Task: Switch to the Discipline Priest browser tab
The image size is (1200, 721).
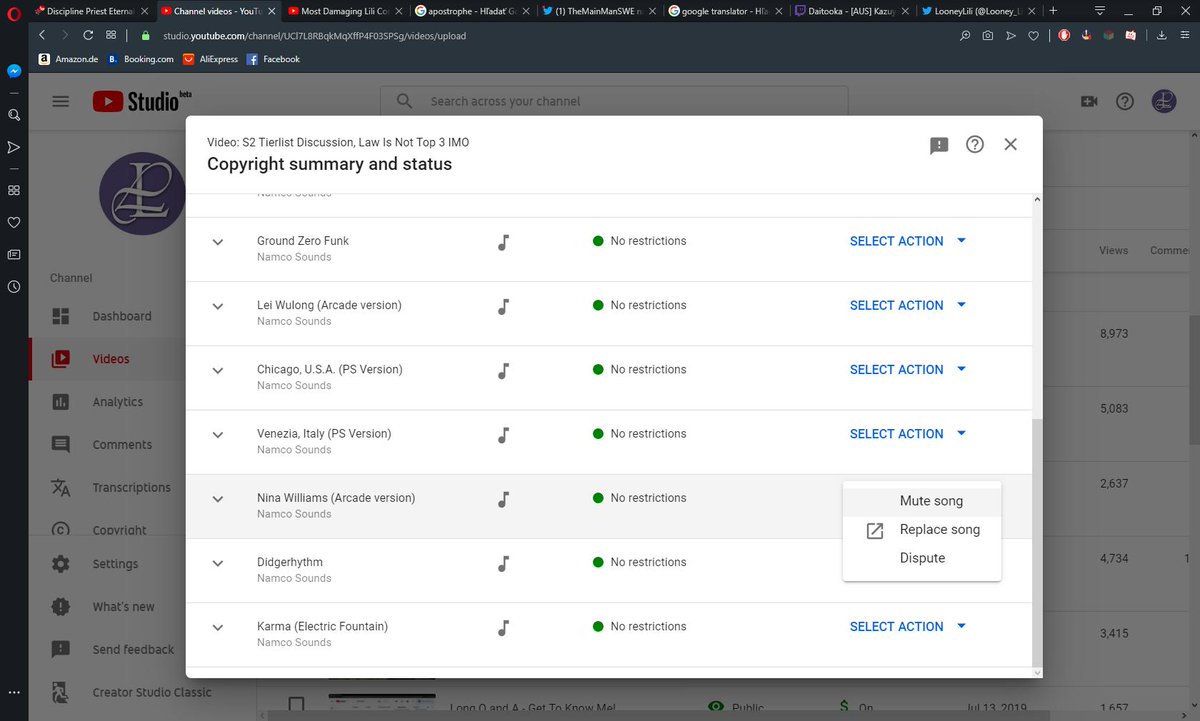Action: tap(90, 11)
